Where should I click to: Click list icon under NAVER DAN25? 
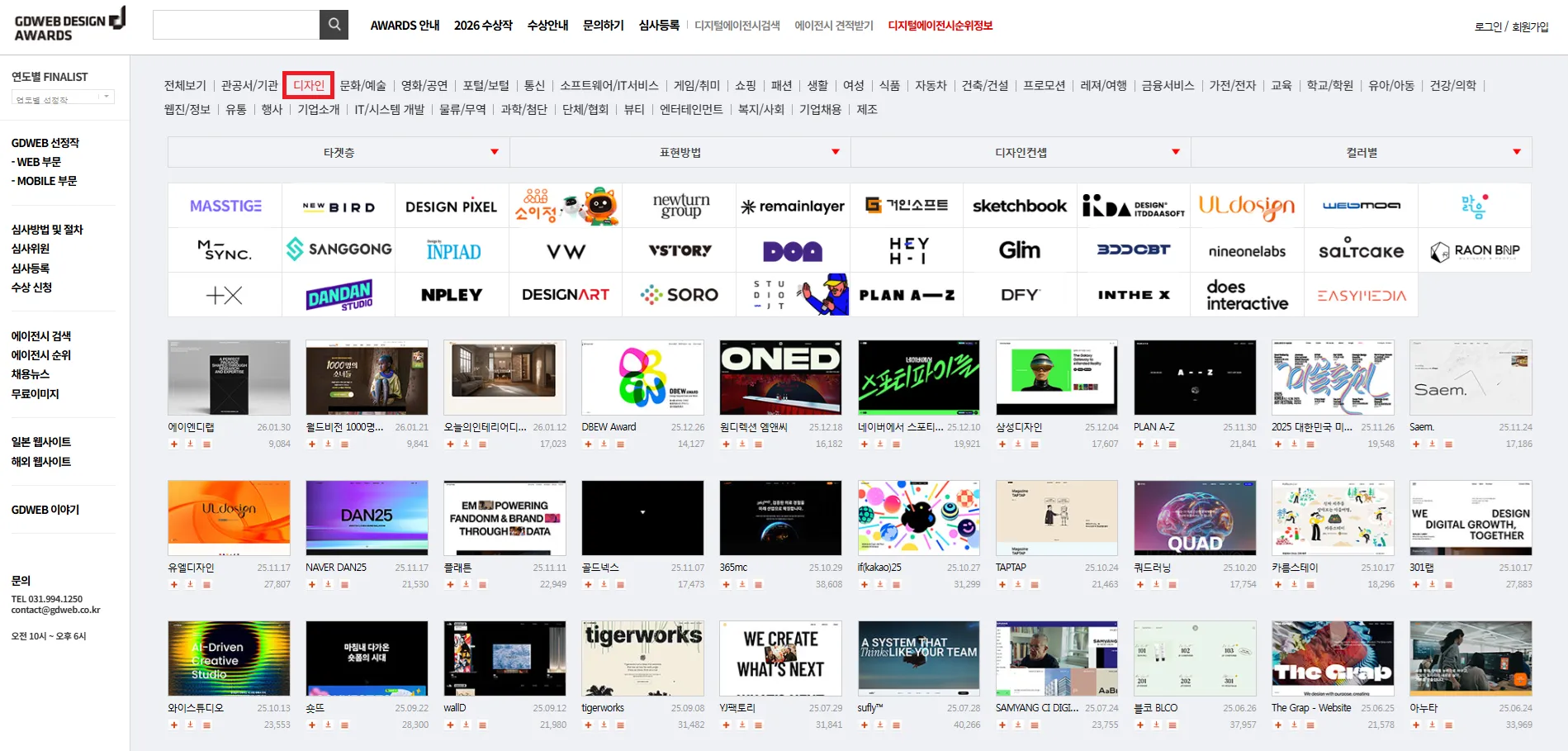345,585
